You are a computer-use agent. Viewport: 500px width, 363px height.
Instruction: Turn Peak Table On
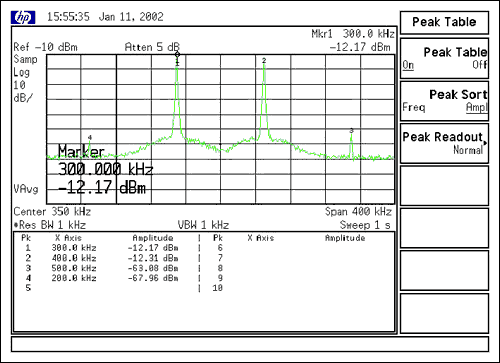point(408,65)
